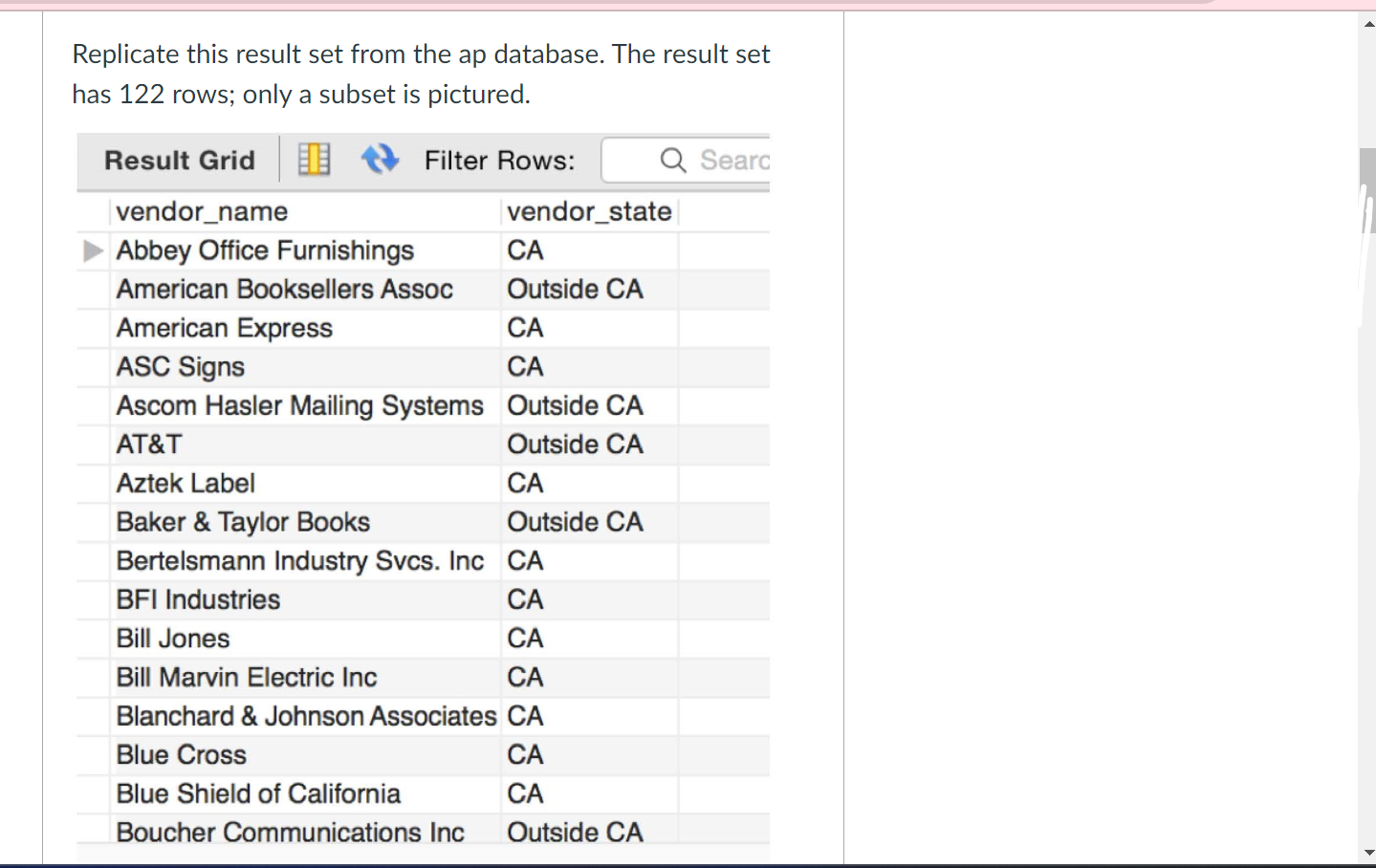
Task: Select the Baker & Taylor Books row
Action: [x=243, y=522]
